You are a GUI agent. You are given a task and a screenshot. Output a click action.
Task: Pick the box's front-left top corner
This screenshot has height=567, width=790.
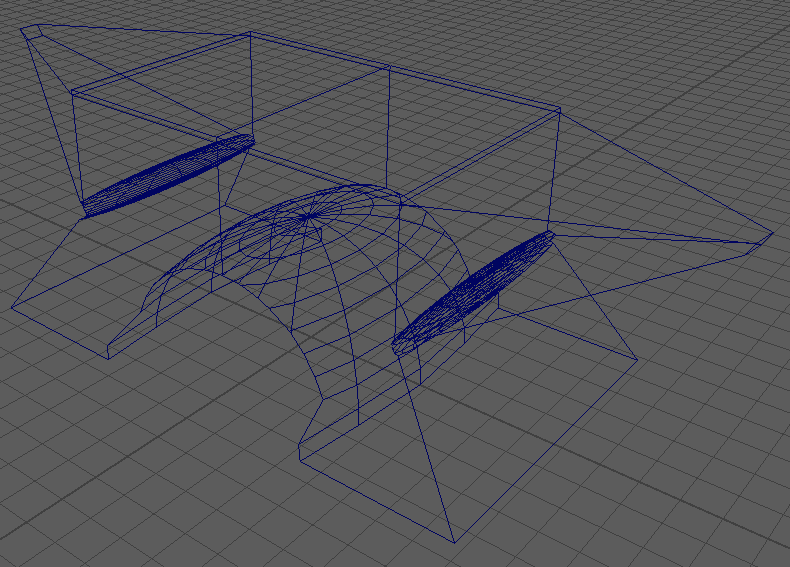coord(73,93)
